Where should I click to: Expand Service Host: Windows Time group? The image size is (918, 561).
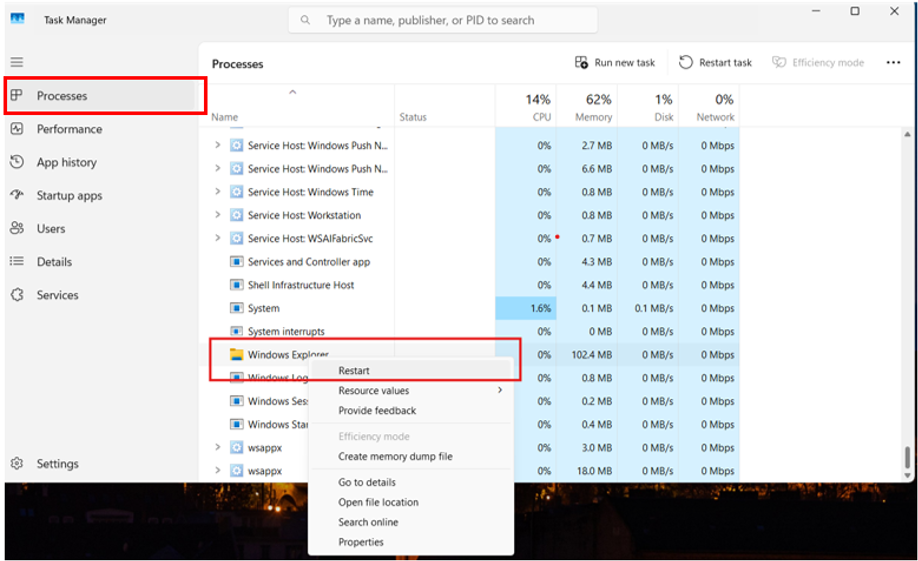[x=217, y=191]
